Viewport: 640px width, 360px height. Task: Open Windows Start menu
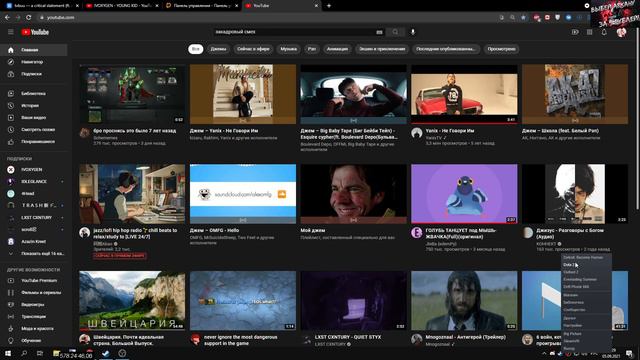click(7, 353)
